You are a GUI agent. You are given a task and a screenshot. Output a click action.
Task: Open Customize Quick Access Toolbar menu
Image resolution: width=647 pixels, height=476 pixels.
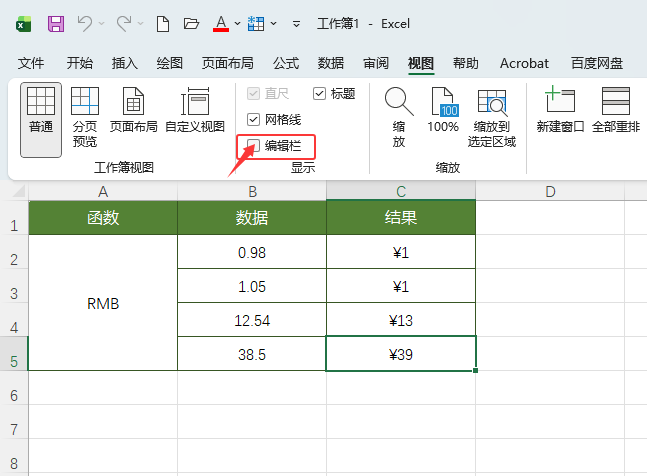296,24
